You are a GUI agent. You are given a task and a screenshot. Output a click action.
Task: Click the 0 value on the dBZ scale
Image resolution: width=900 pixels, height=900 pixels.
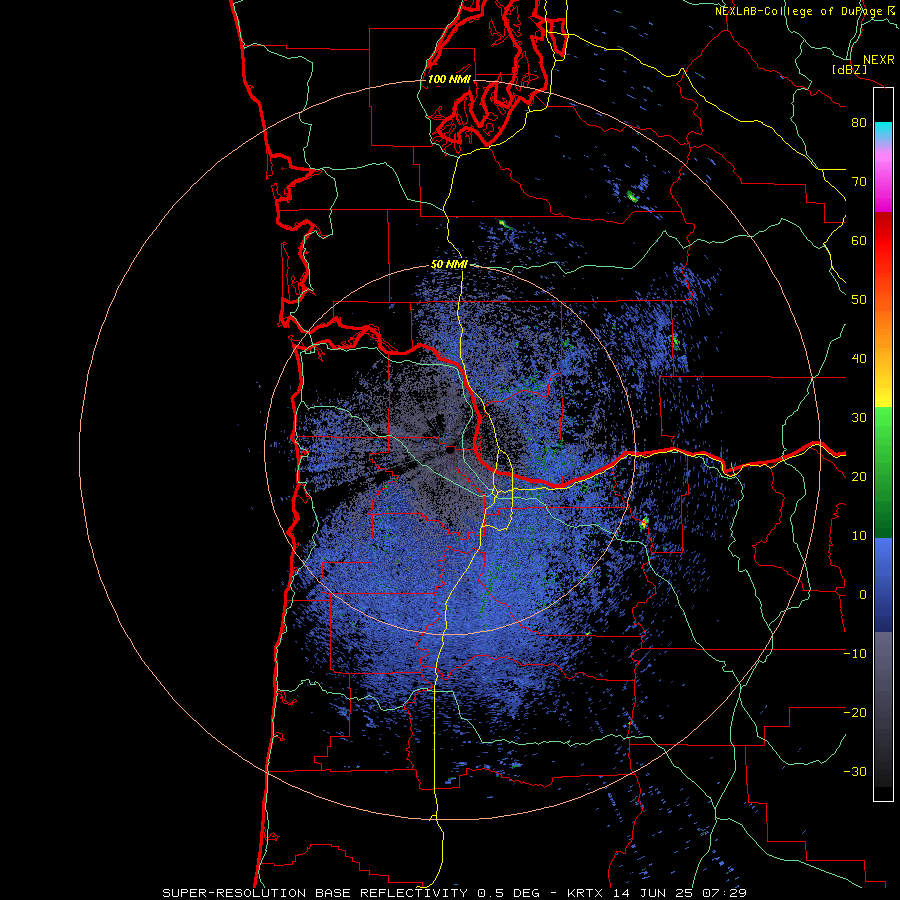(x=863, y=595)
